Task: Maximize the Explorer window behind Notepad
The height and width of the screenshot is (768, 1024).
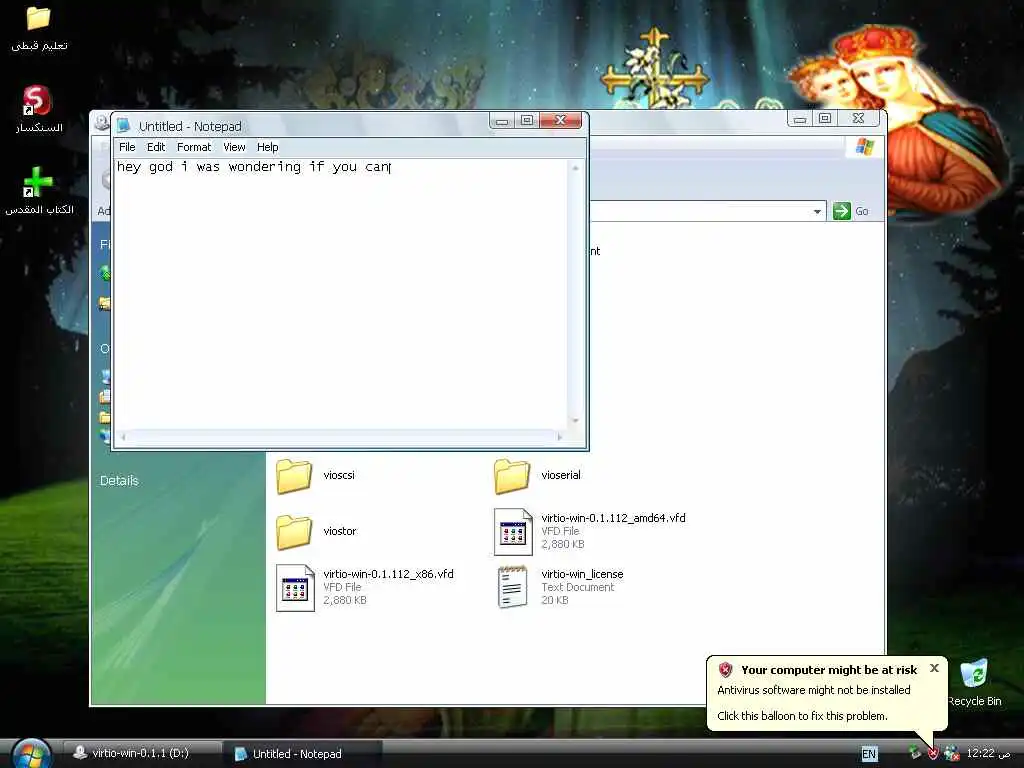Action: click(x=825, y=118)
